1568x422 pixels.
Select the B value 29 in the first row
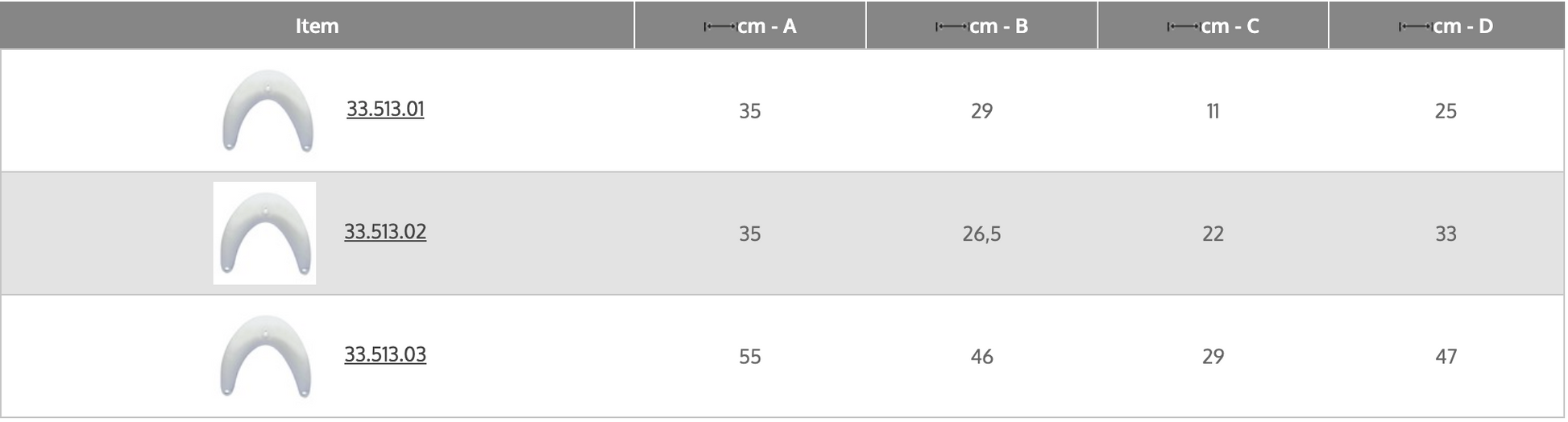pyautogui.click(x=981, y=111)
